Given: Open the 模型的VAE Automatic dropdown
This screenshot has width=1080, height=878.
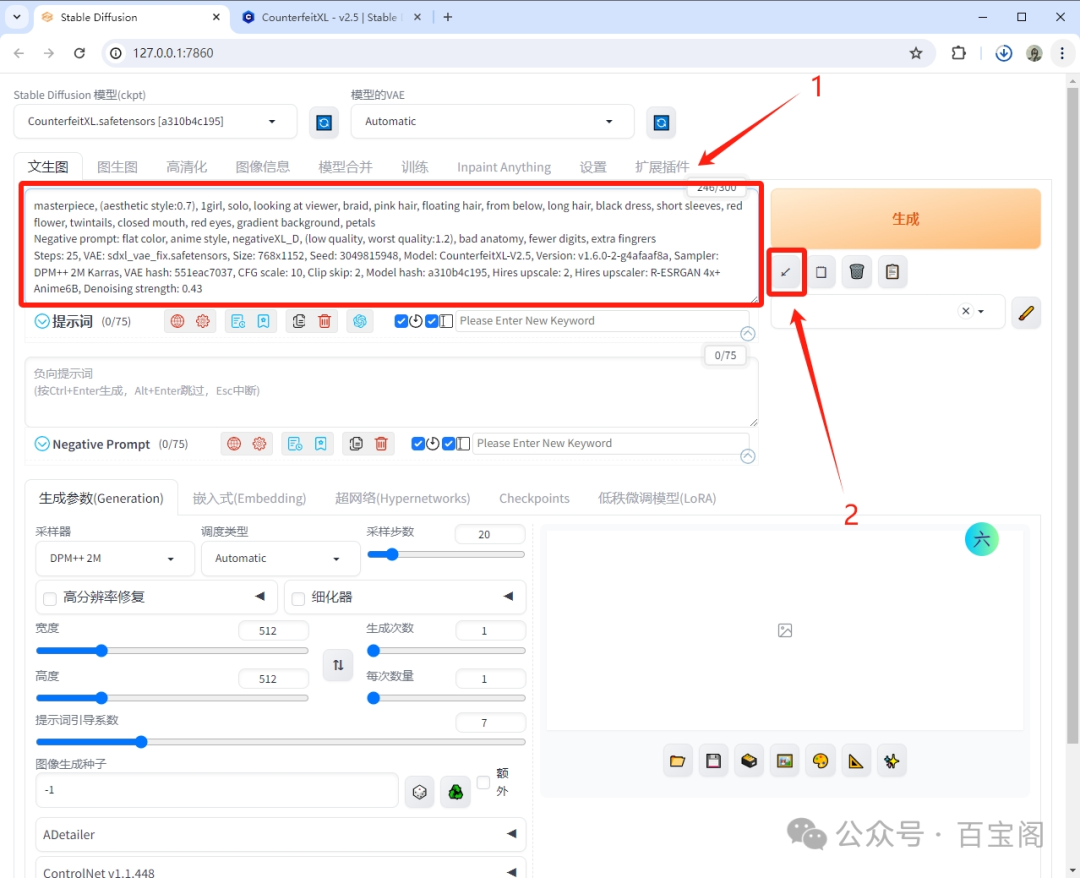Looking at the screenshot, I should click(492, 122).
